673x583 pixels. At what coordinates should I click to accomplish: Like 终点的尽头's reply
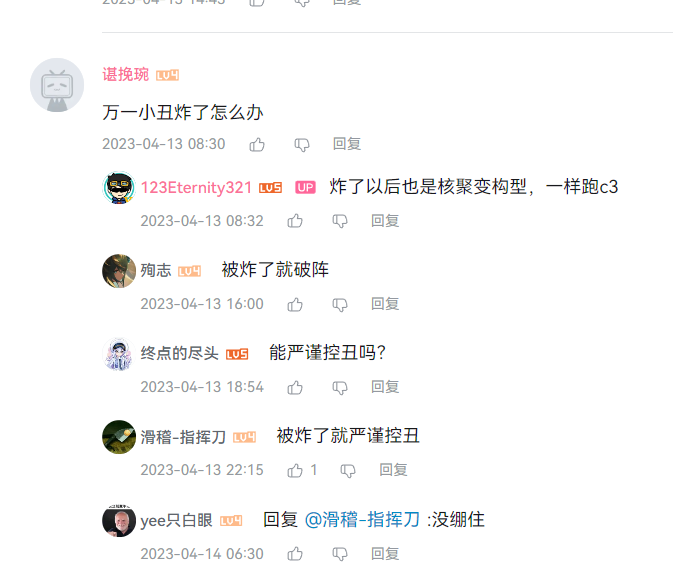[295, 388]
